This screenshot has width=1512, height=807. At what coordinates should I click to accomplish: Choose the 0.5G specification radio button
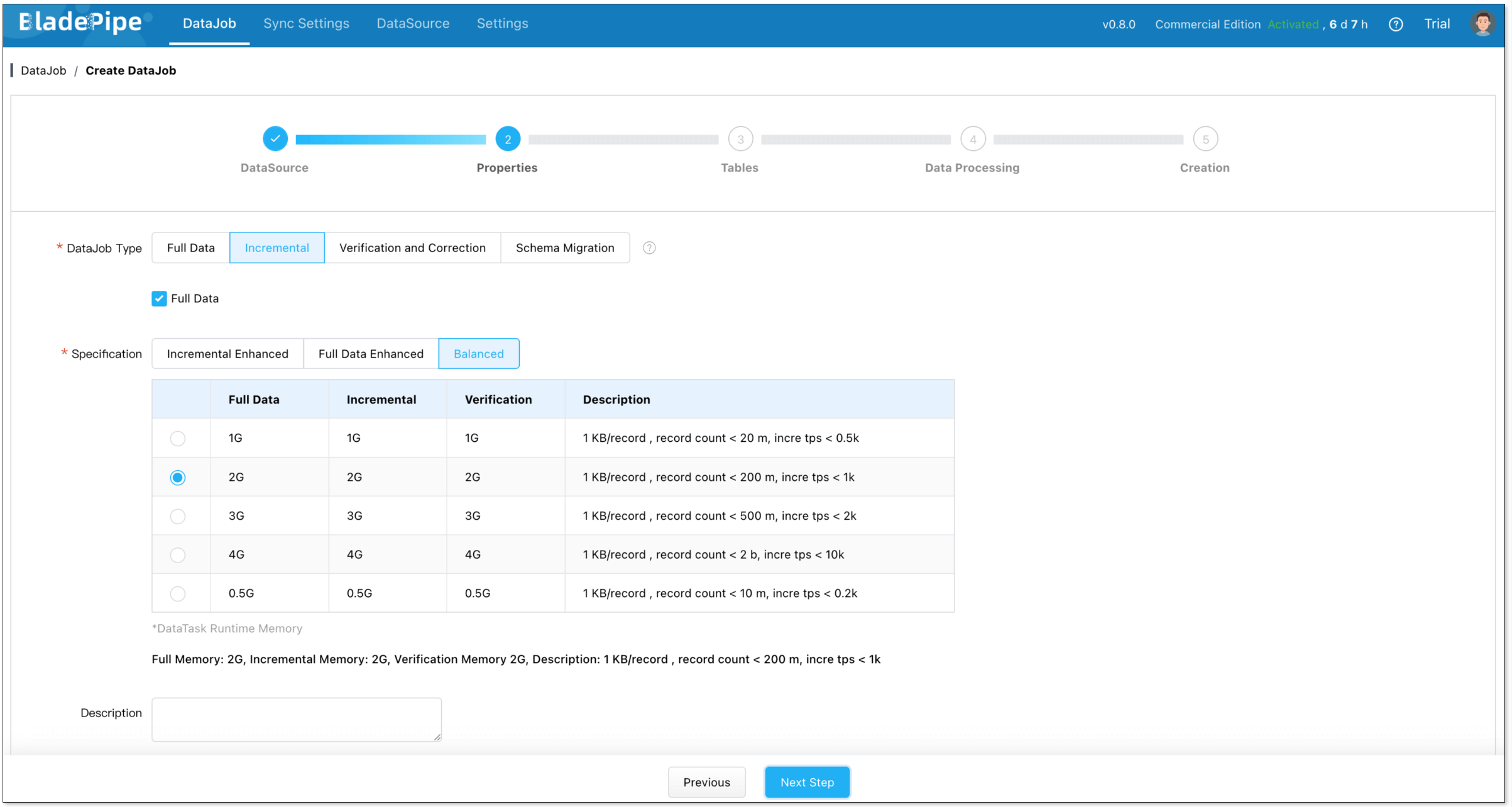(178, 593)
